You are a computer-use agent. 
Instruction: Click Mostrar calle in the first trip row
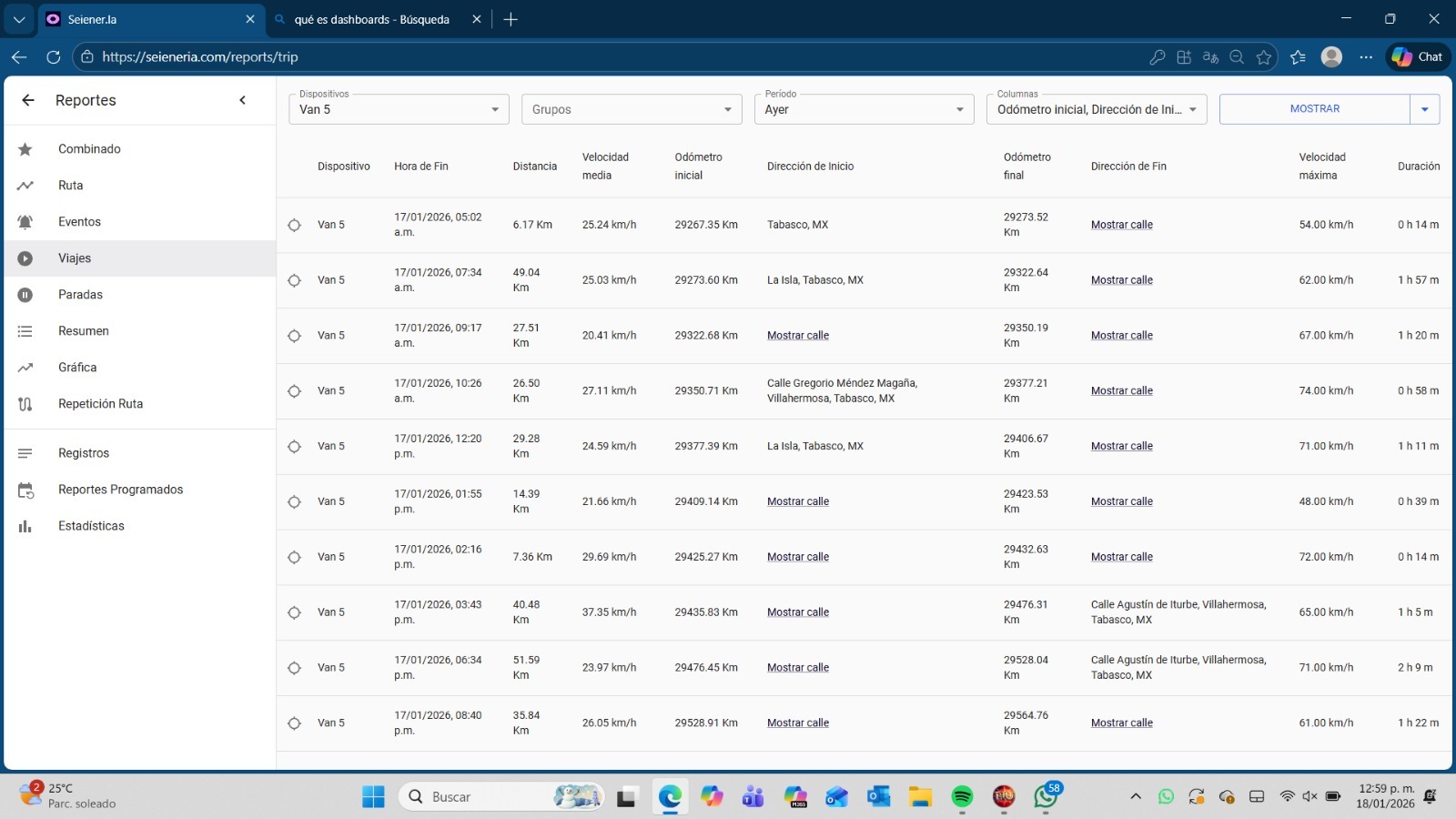tap(1121, 225)
